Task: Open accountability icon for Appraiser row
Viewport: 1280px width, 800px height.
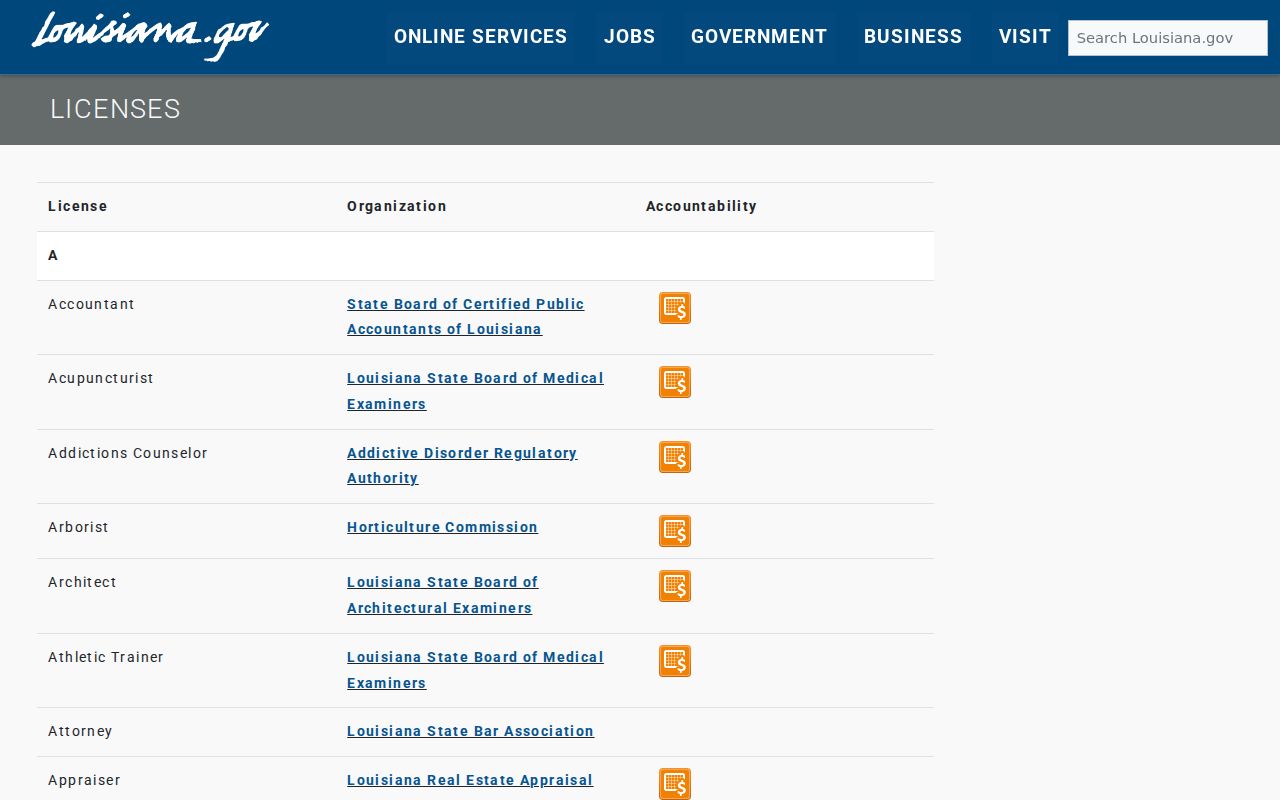Action: point(675,784)
